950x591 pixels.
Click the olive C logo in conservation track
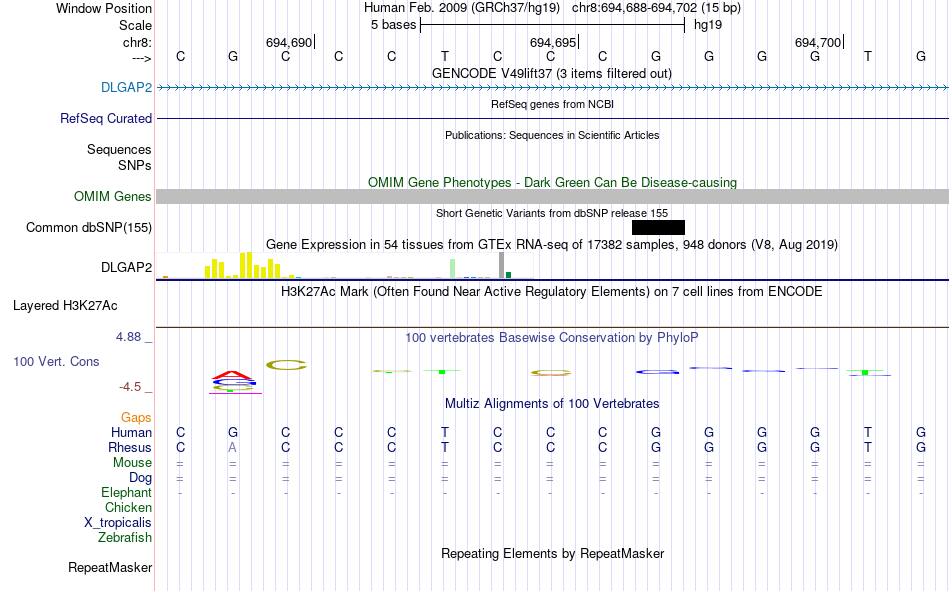[x=286, y=365]
